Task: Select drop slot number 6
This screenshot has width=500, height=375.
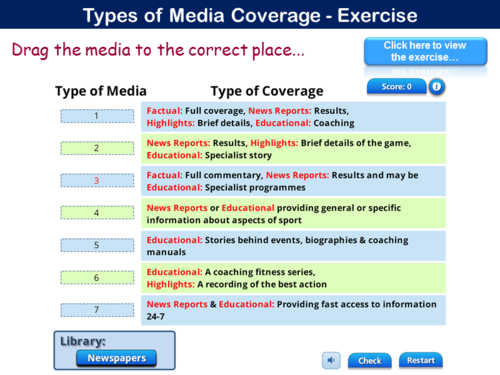Action: coord(97,277)
